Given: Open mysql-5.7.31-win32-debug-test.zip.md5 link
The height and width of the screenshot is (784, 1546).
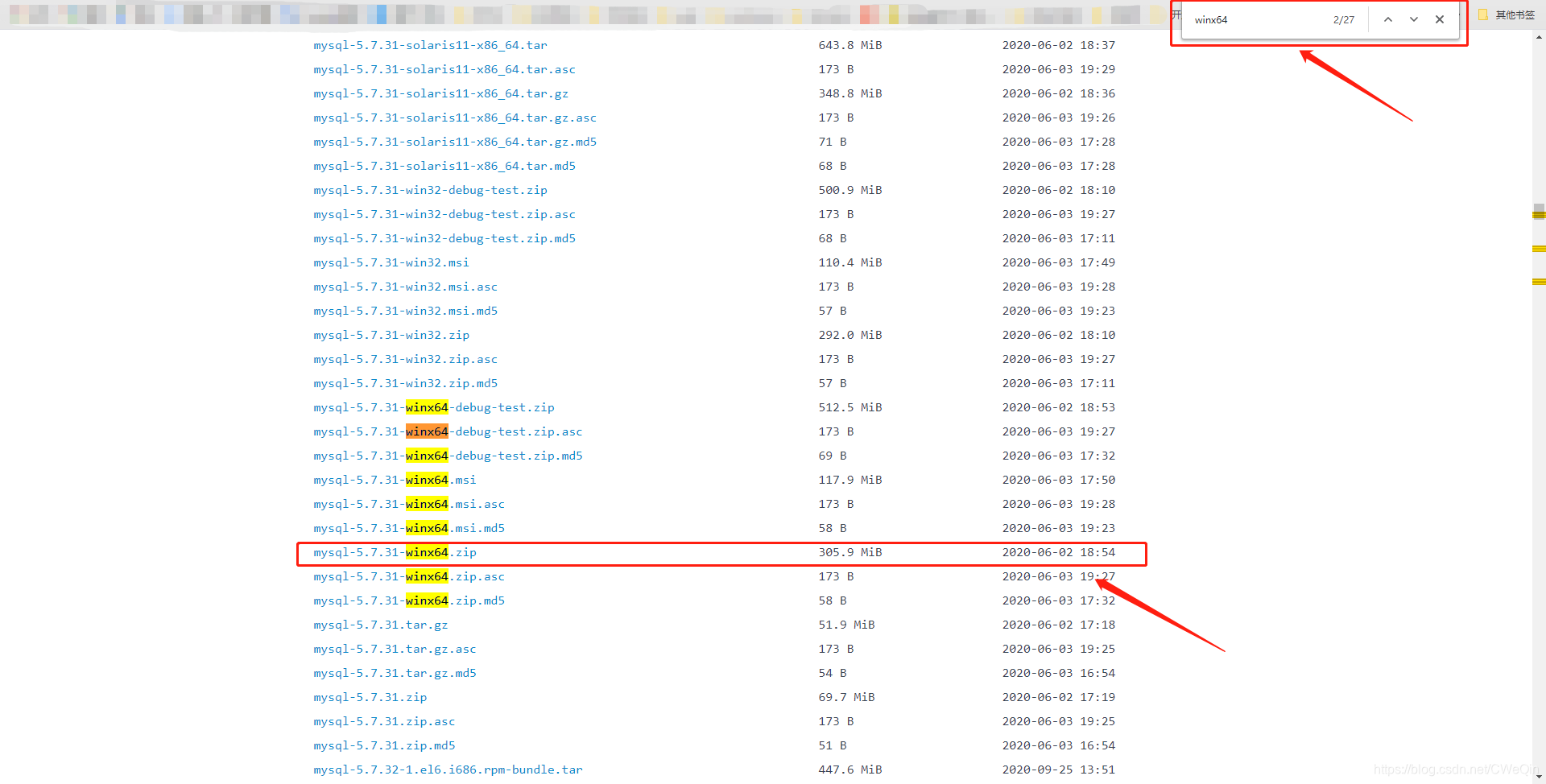Looking at the screenshot, I should [444, 238].
